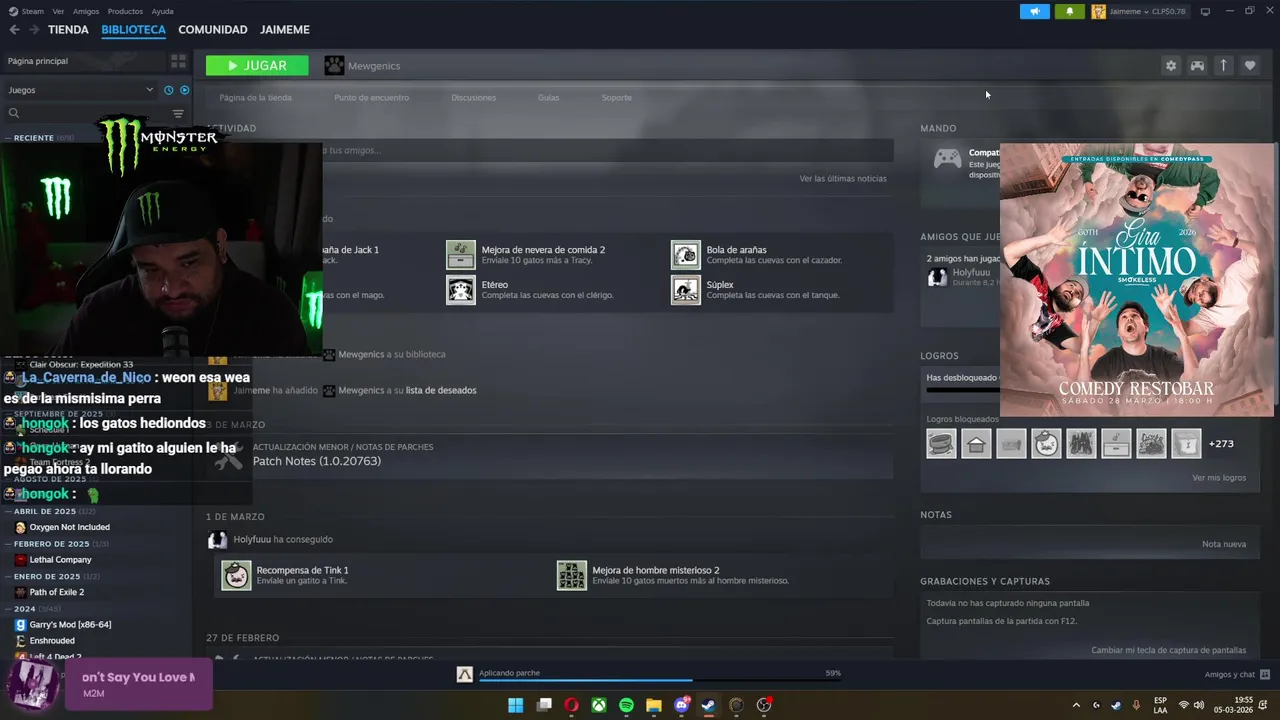Open the Página de la tienda tab
The height and width of the screenshot is (720, 1280).
(255, 98)
